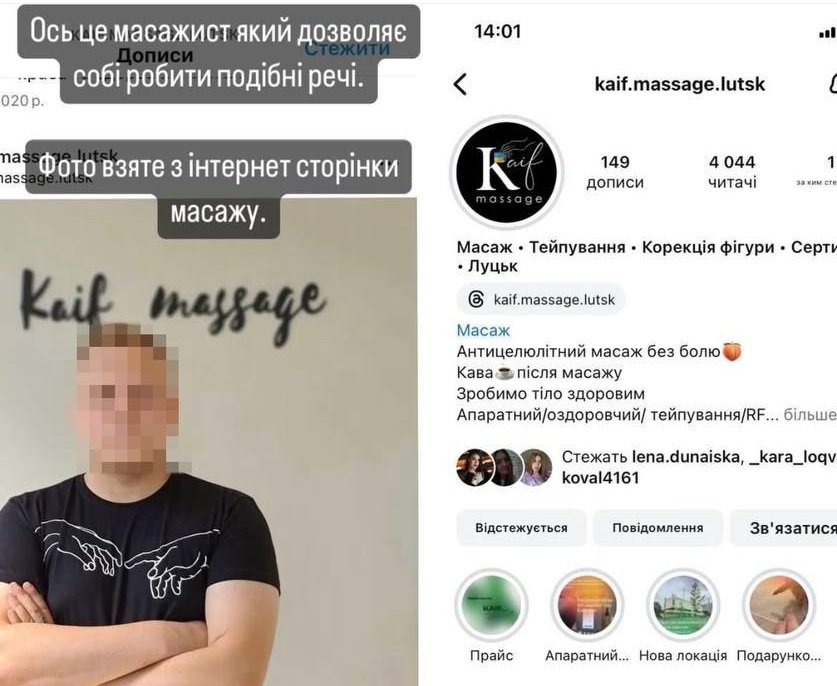Open the Нова локація story highlight
Image resolution: width=837 pixels, height=686 pixels.
pyautogui.click(x=683, y=605)
